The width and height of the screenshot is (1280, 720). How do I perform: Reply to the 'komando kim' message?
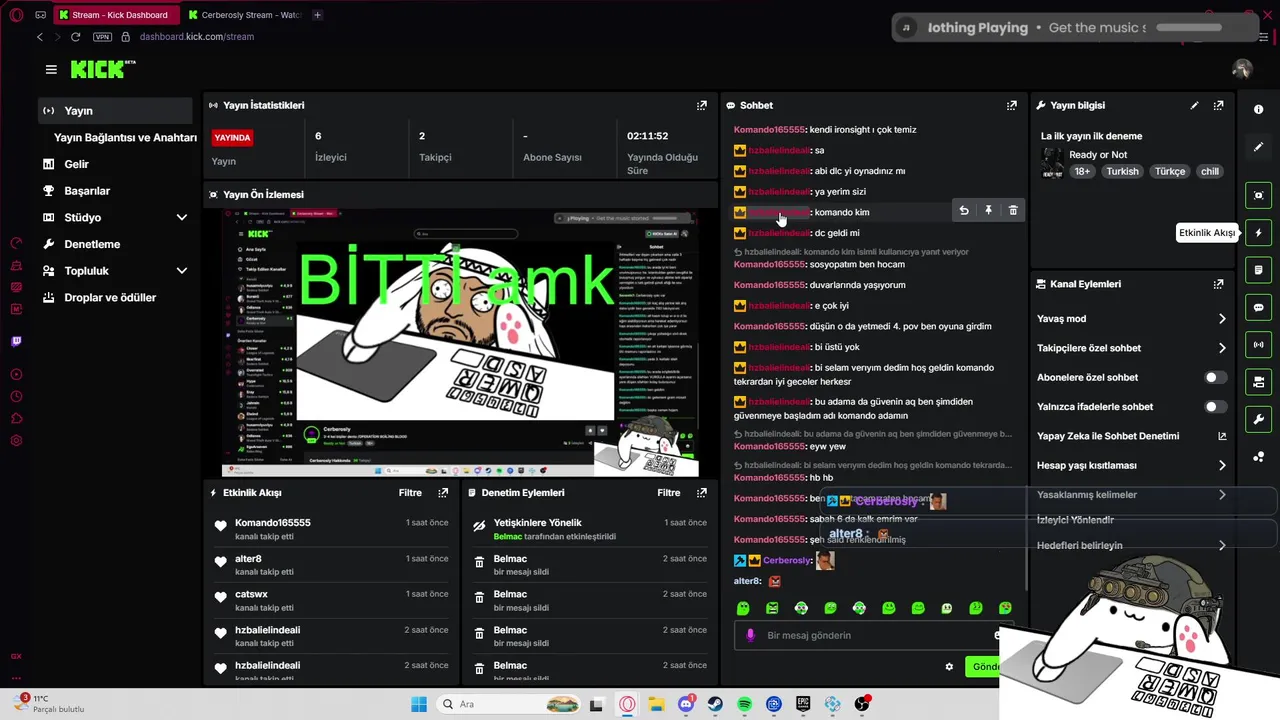[x=964, y=211]
